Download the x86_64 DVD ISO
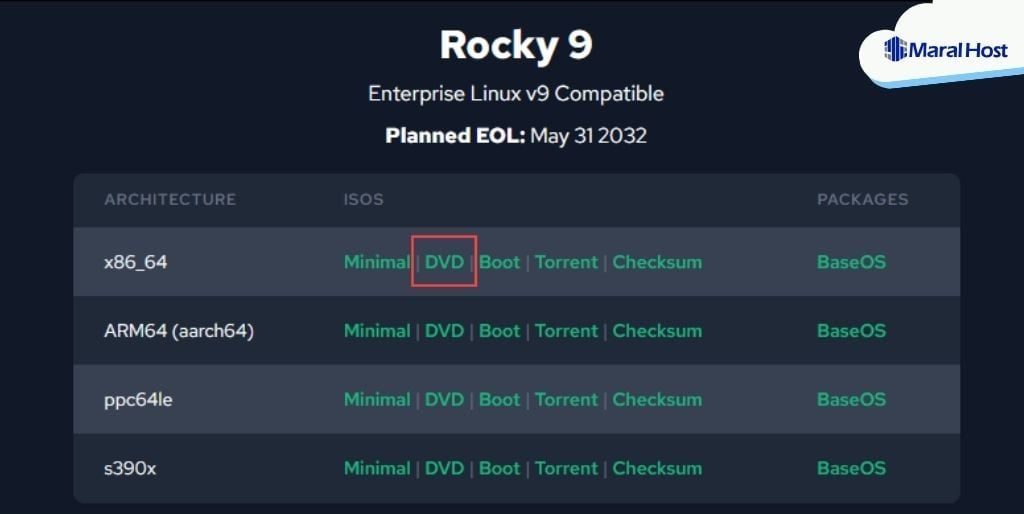This screenshot has width=1024, height=514. (x=445, y=262)
